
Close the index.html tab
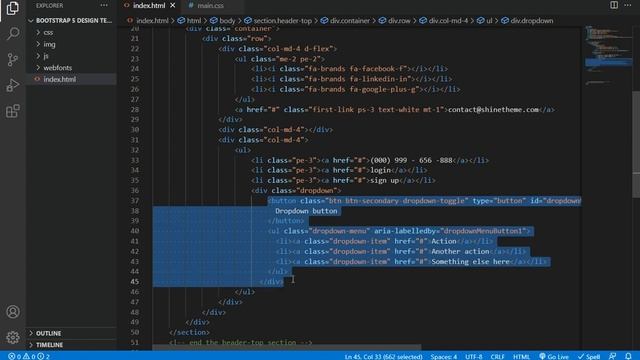tap(173, 5)
